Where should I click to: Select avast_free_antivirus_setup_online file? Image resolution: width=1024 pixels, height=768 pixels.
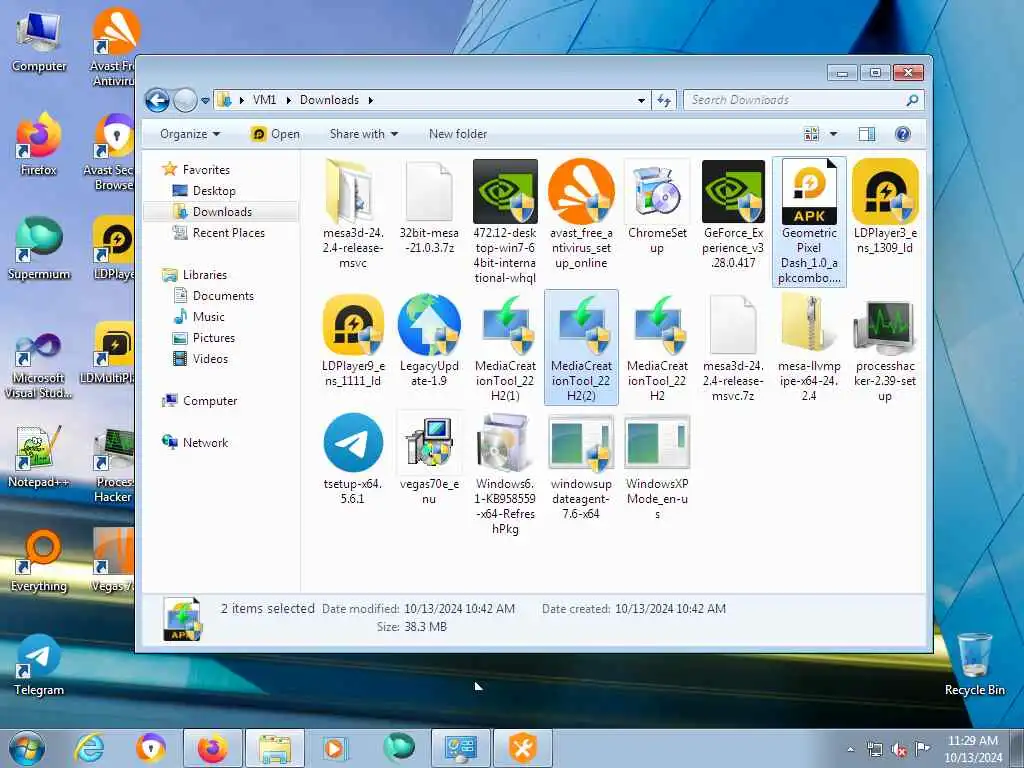581,214
